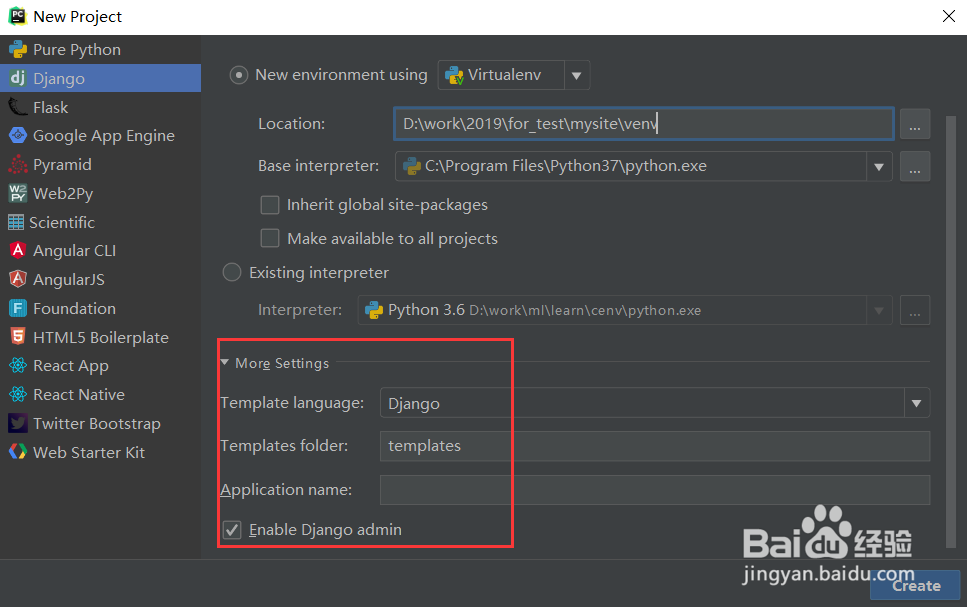Select the Flask project type label
This screenshot has height=607, width=967.
point(51,107)
